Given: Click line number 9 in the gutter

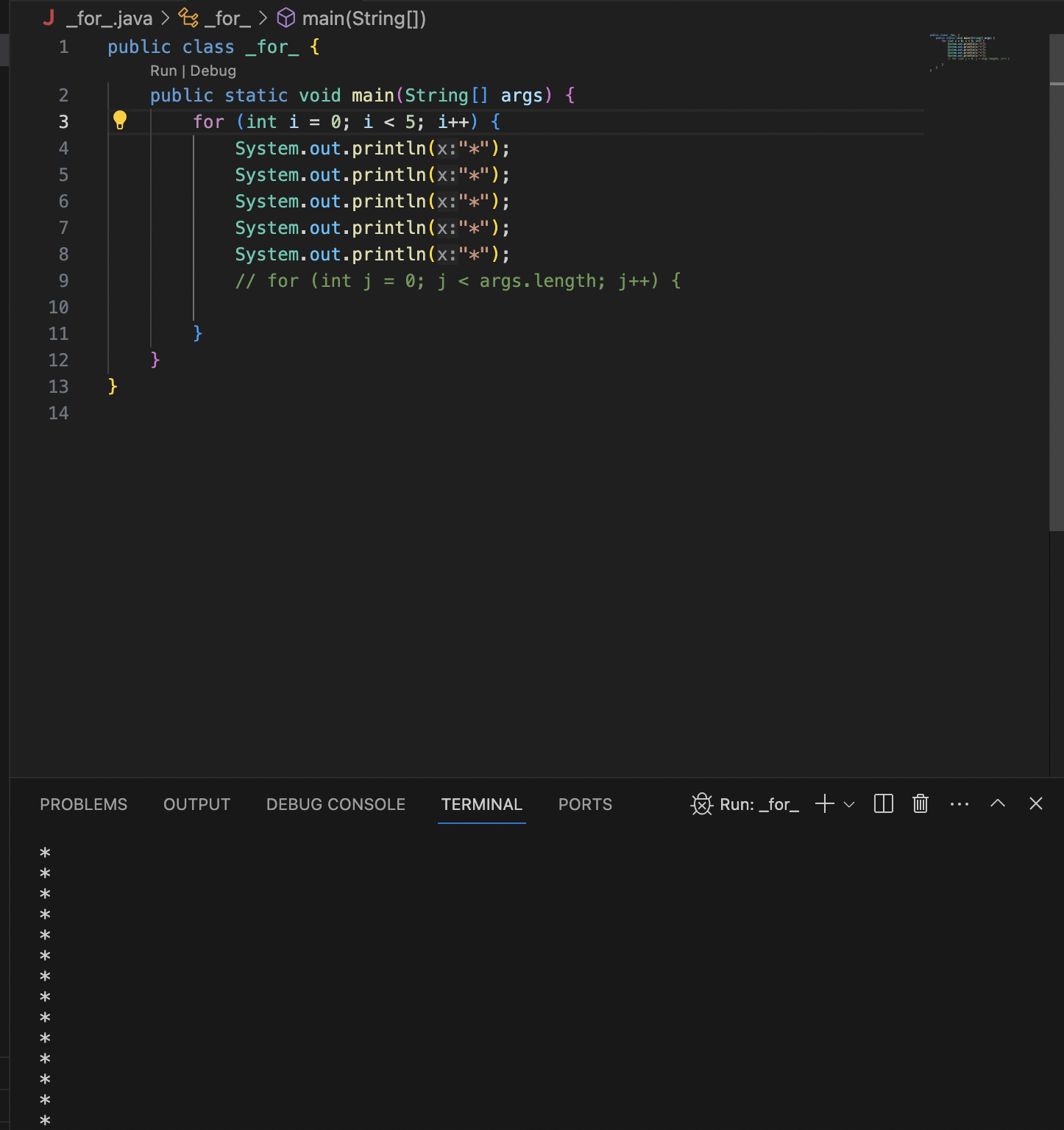Looking at the screenshot, I should point(64,281).
